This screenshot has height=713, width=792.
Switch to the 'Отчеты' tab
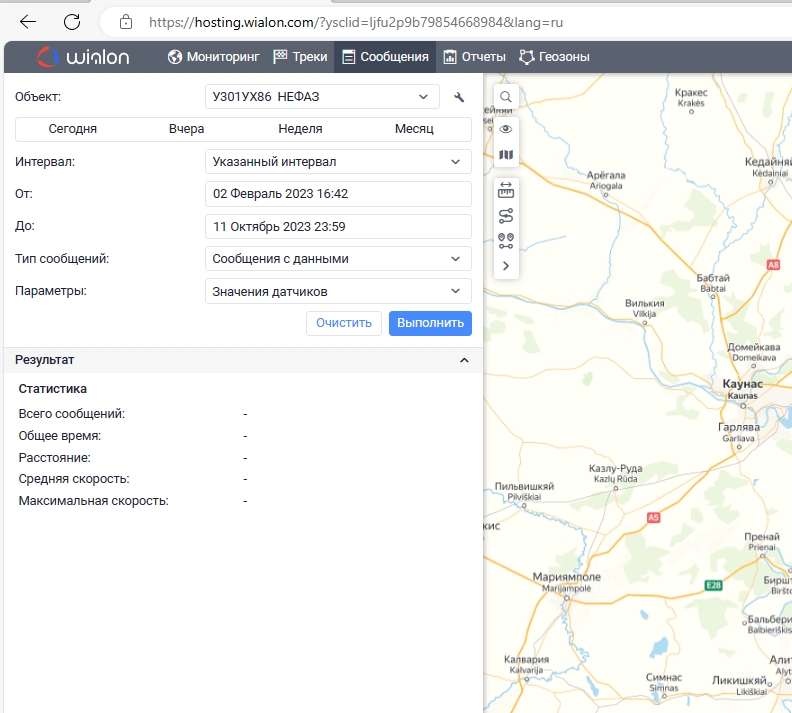click(x=474, y=57)
